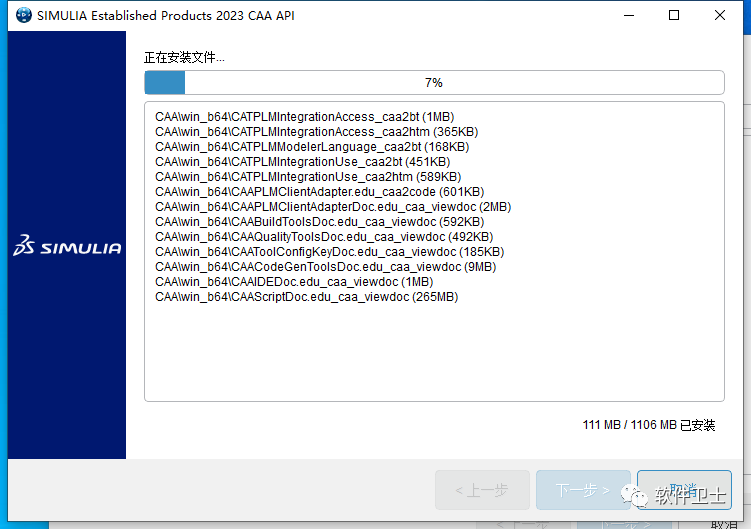751x529 pixels.
Task: Select the CATPLMModelerLanguage_caa2bt (168KB) line
Action: tap(312, 147)
